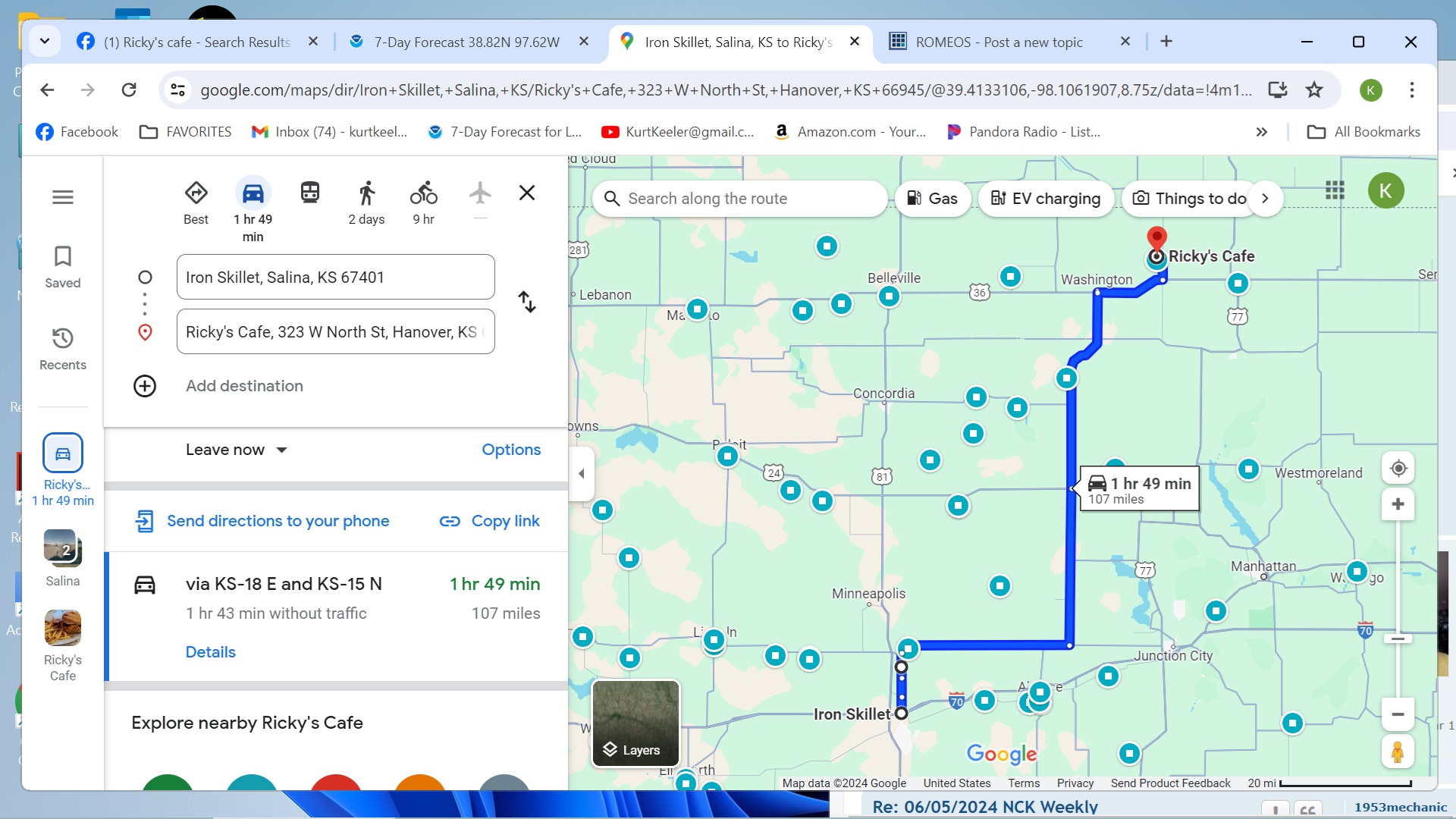Viewport: 1456px width, 819px height.
Task: Click the Pegman Street View icon
Action: [x=1398, y=752]
